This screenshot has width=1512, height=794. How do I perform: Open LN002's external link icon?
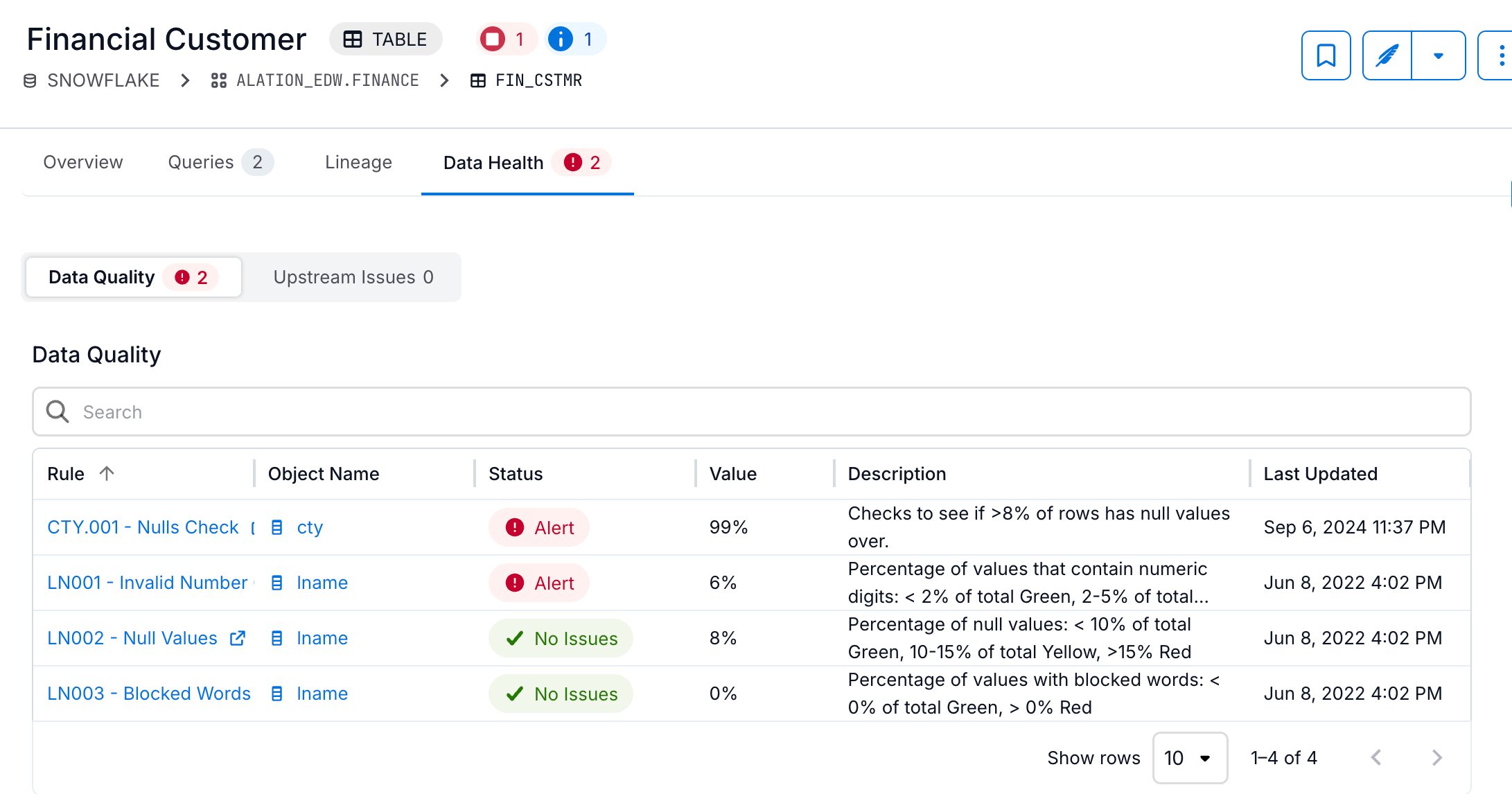pyautogui.click(x=238, y=638)
